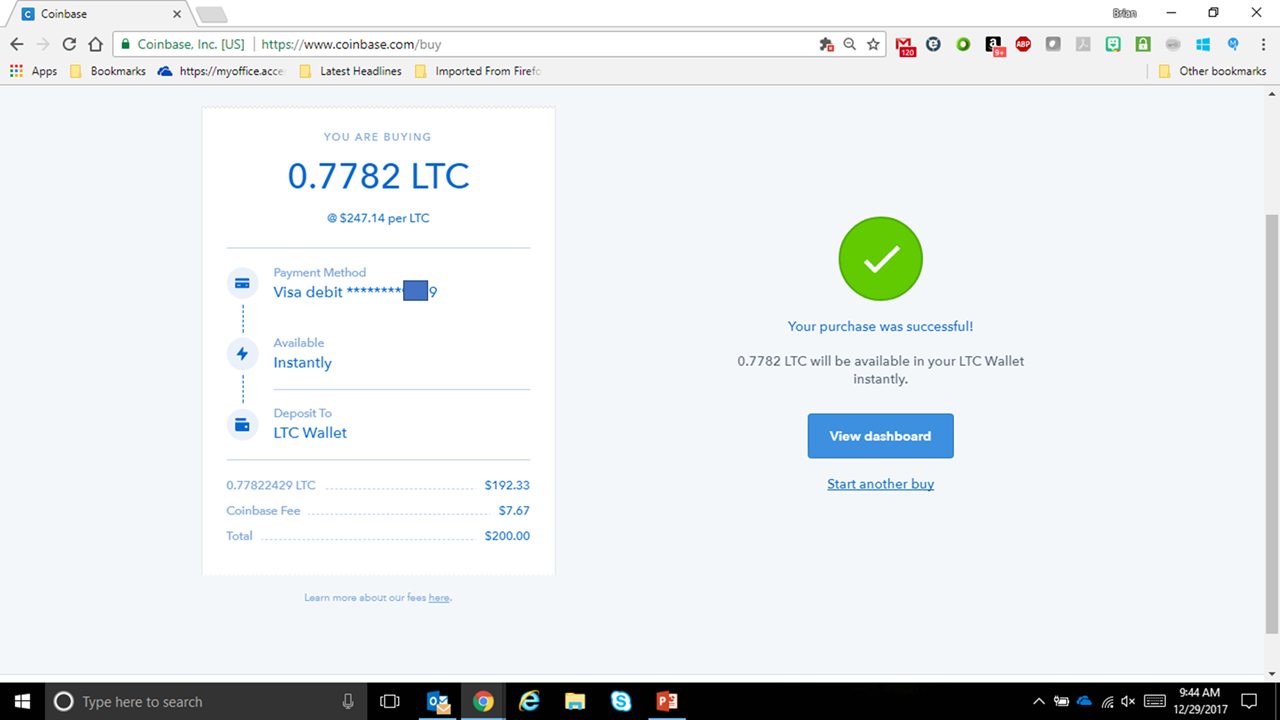Image resolution: width=1280 pixels, height=720 pixels.
Task: Click the lightning bolt Available icon
Action: point(242,354)
